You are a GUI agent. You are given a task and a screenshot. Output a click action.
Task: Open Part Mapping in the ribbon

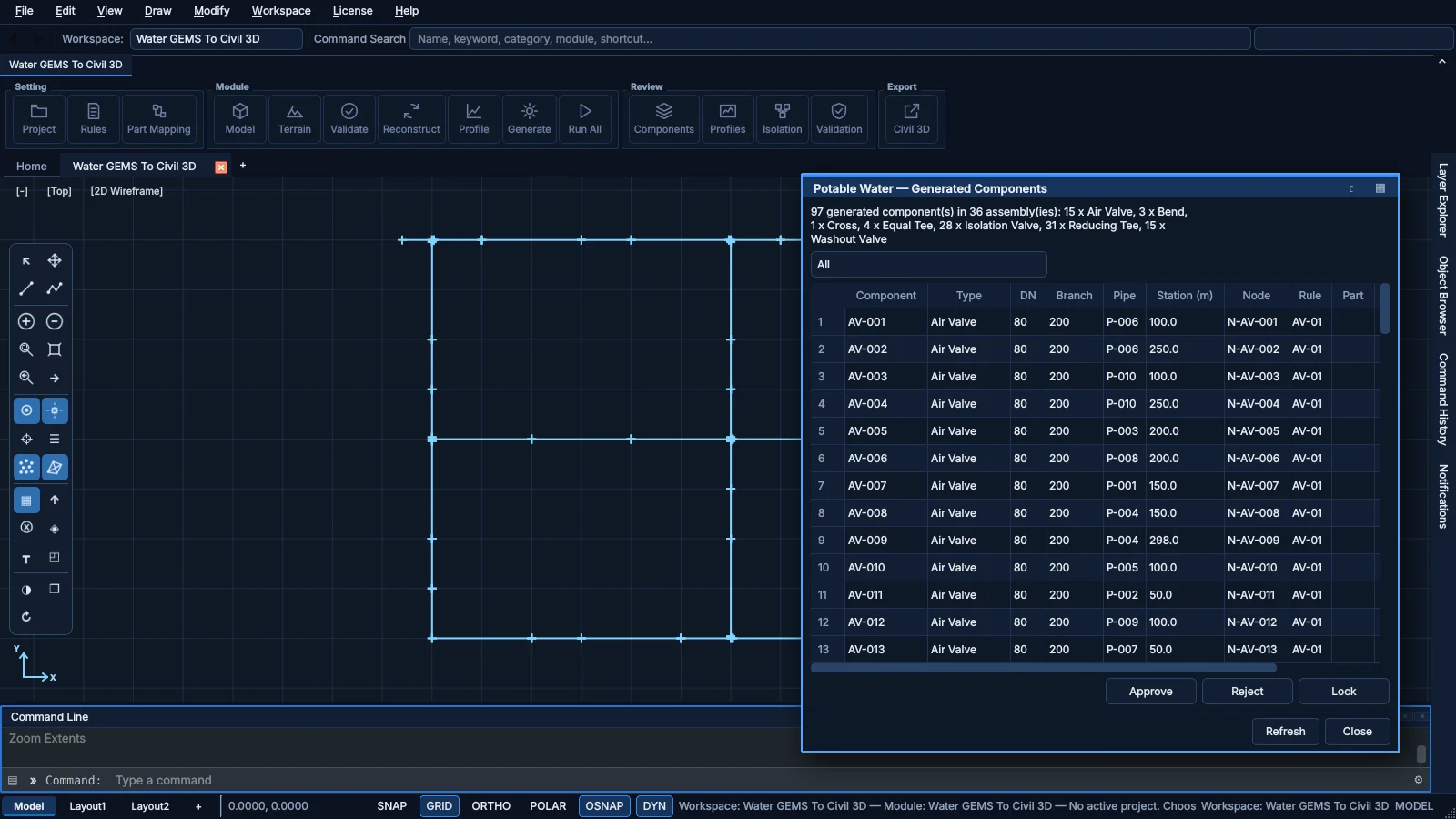[159, 119]
